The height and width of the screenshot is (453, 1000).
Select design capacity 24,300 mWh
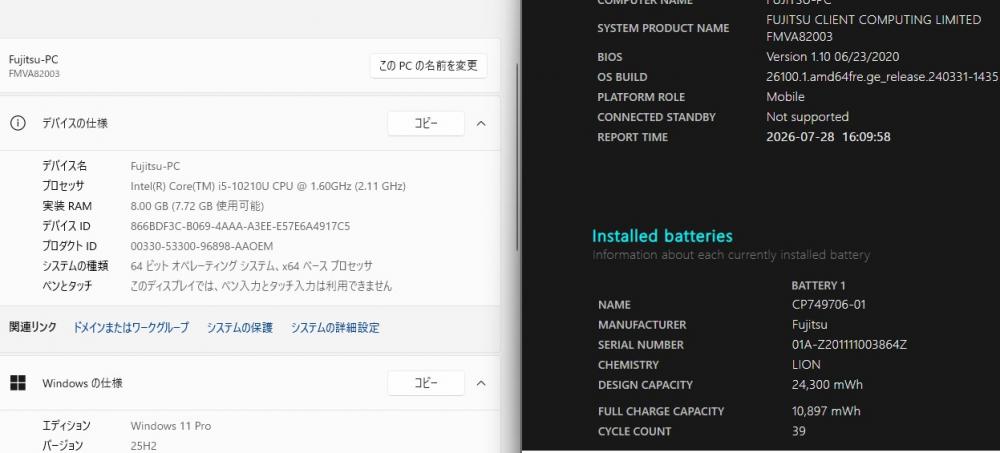pyautogui.click(x=827, y=385)
